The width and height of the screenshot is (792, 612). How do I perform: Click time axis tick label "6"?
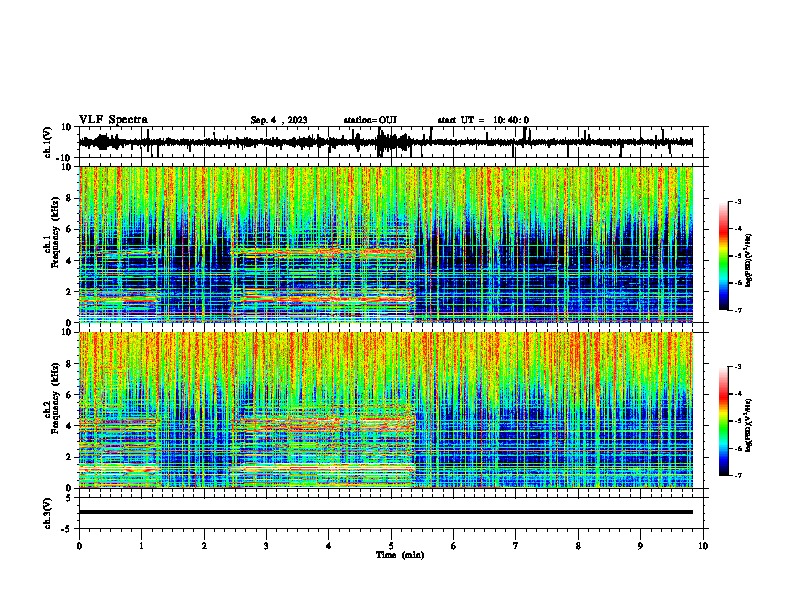tap(454, 546)
